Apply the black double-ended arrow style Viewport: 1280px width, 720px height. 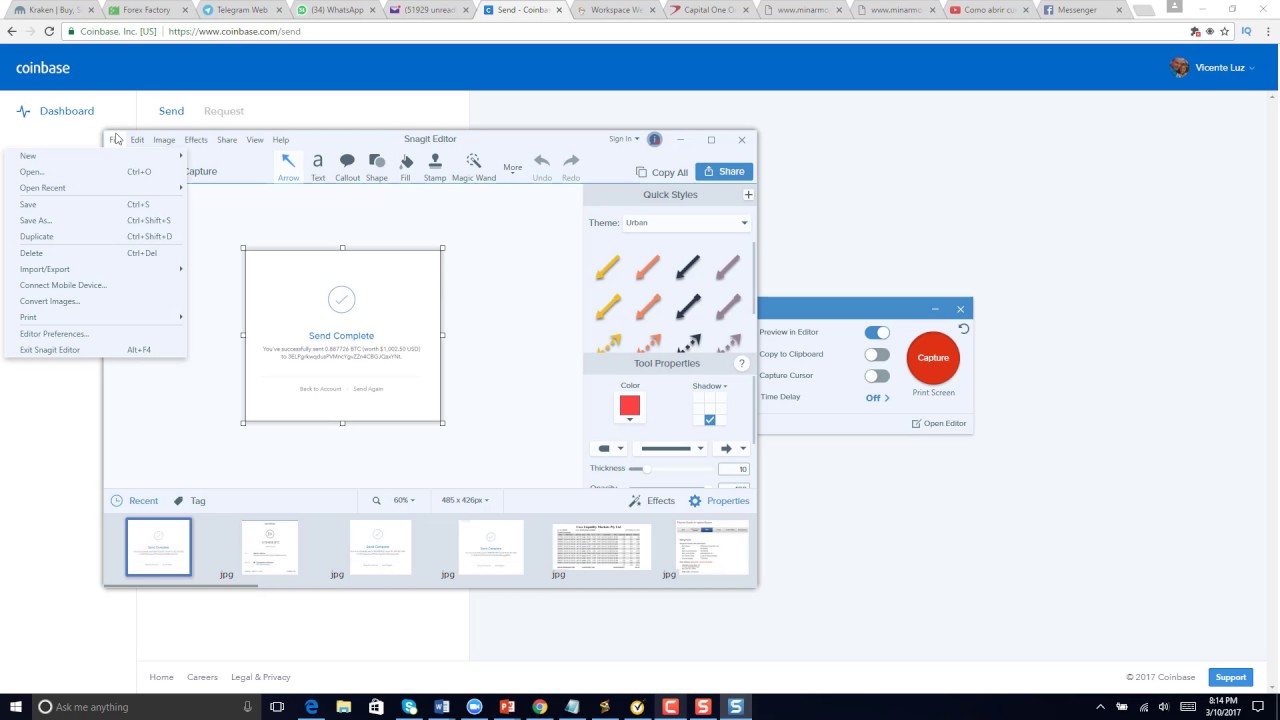(x=688, y=343)
